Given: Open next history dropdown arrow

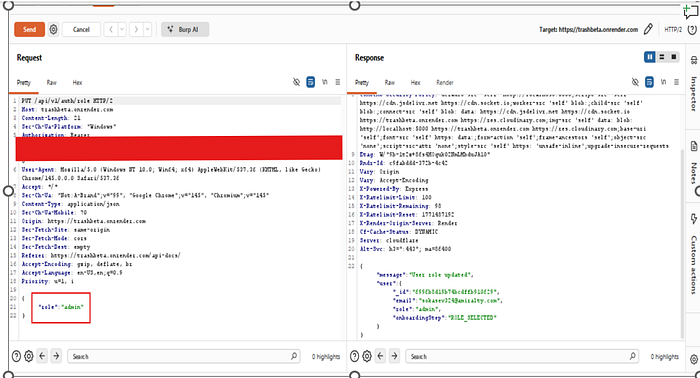Looking at the screenshot, I should [x=147, y=29].
